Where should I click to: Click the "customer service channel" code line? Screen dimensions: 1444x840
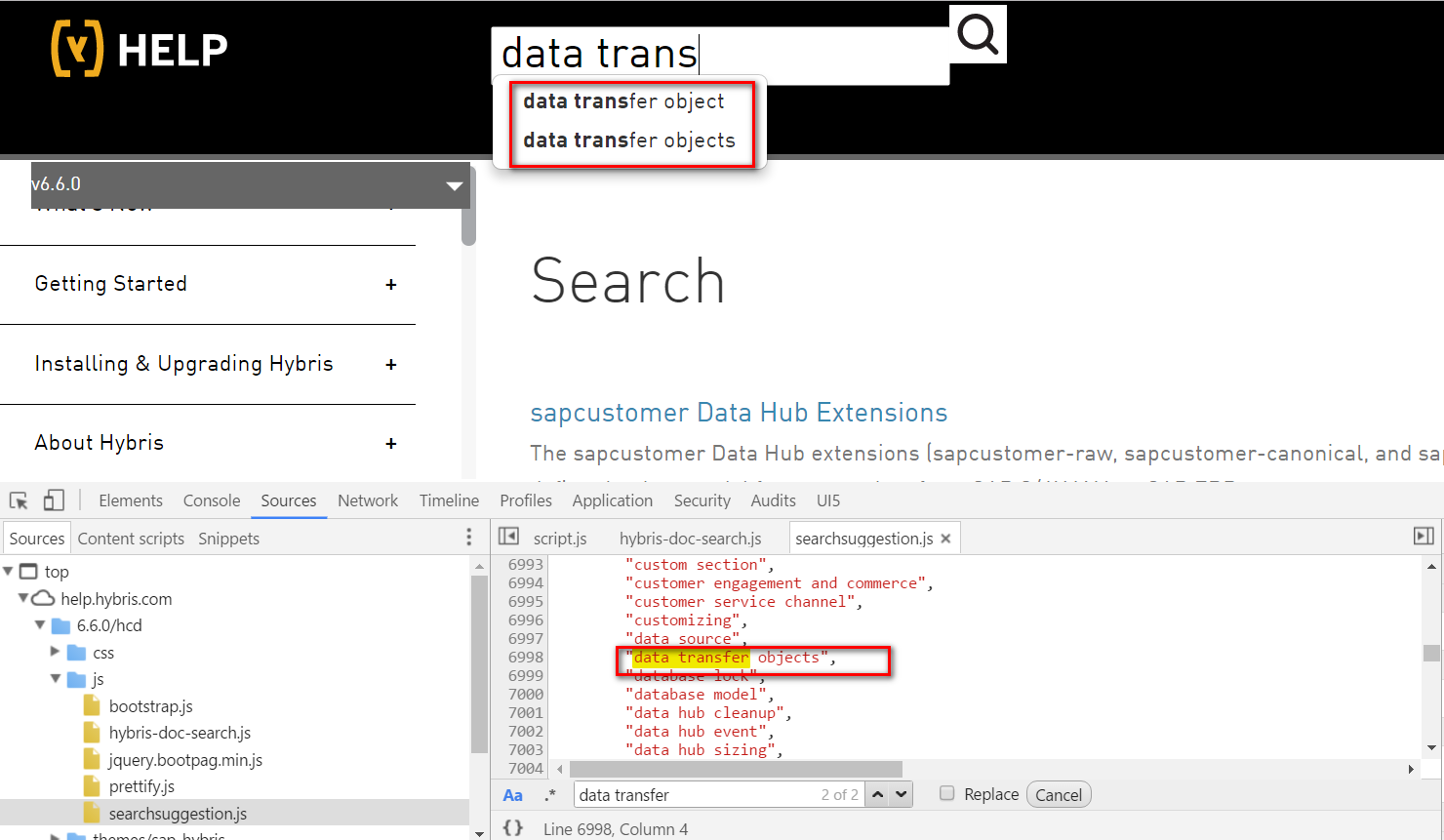pos(743,602)
